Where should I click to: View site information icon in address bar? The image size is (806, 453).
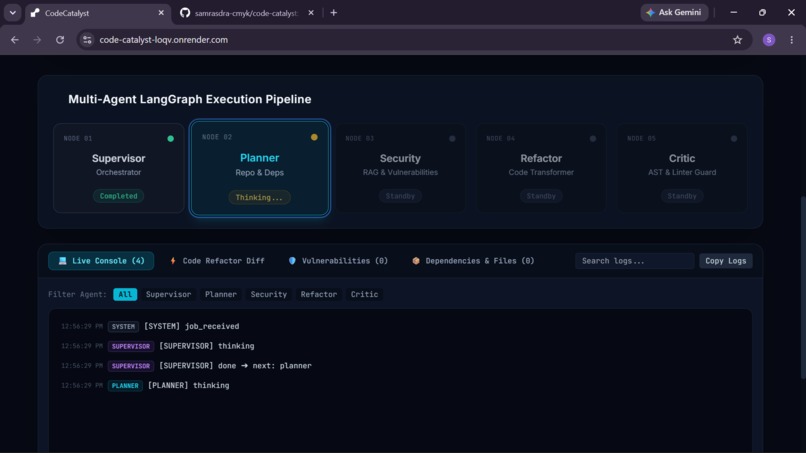click(87, 40)
